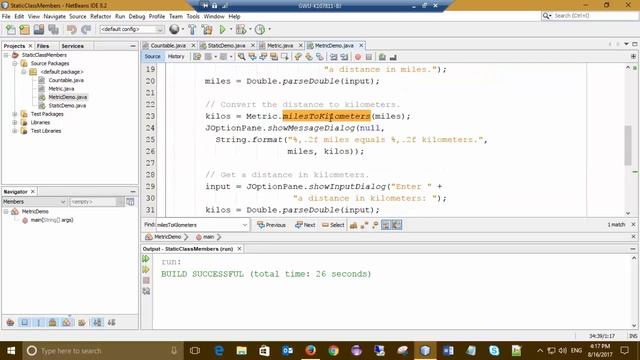The width and height of the screenshot is (640, 360).
Task: Click the Open Project toolbar icon
Action: pos(39,29)
